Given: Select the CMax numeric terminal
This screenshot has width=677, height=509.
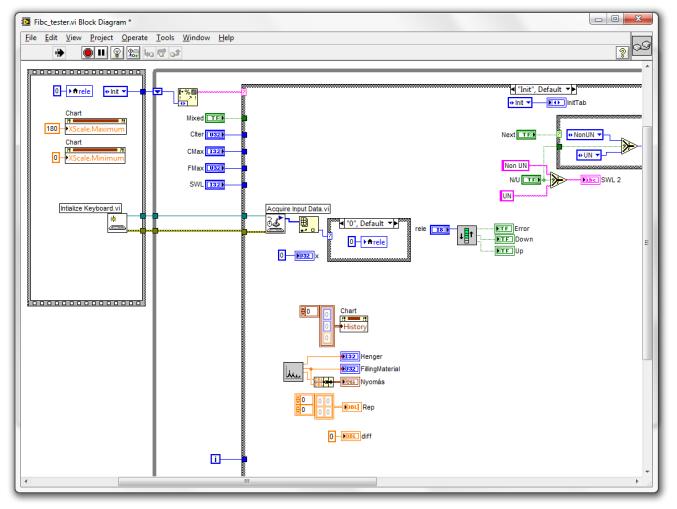Looking at the screenshot, I should pyautogui.click(x=215, y=152).
